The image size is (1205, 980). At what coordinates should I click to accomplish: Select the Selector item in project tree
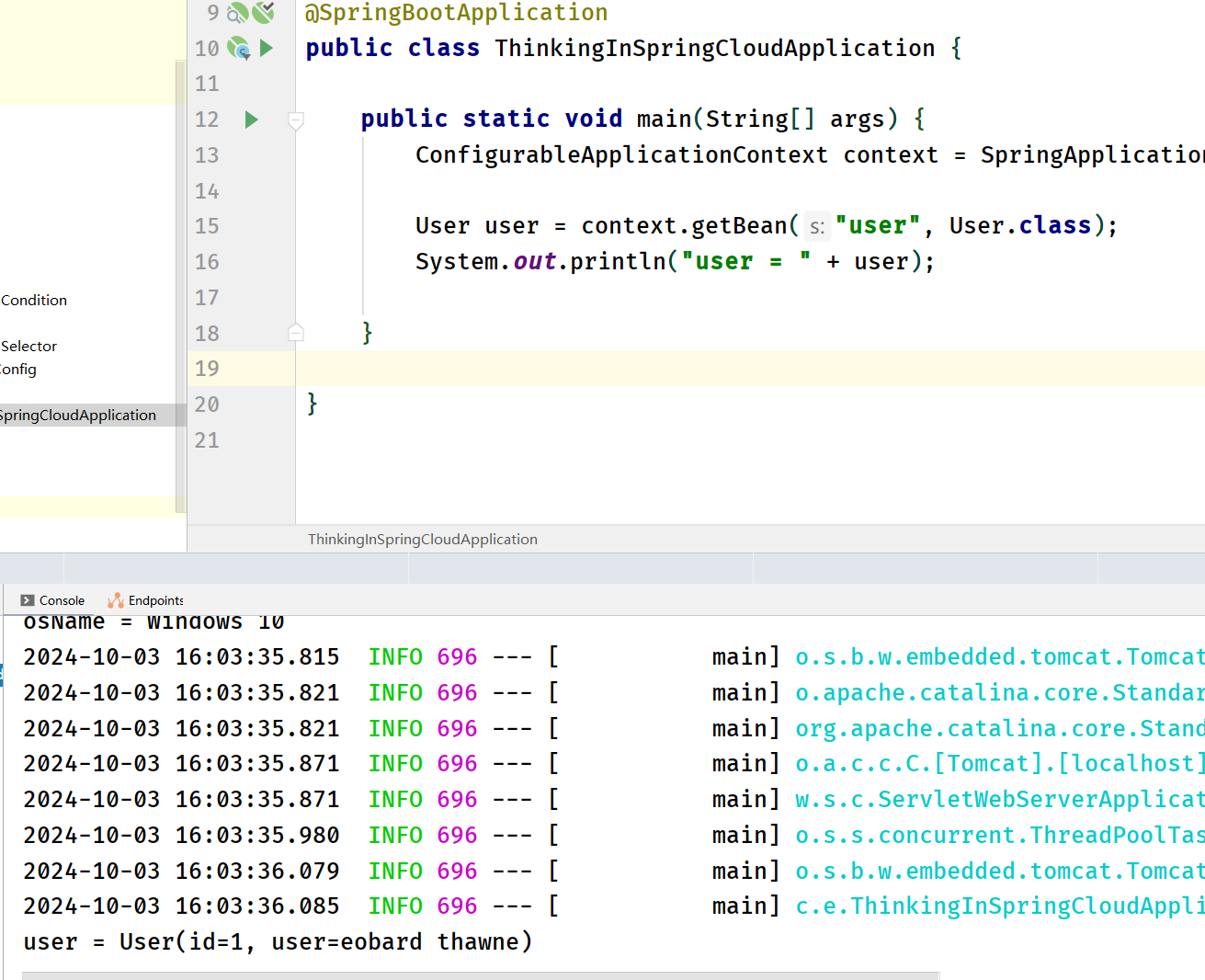click(29, 347)
